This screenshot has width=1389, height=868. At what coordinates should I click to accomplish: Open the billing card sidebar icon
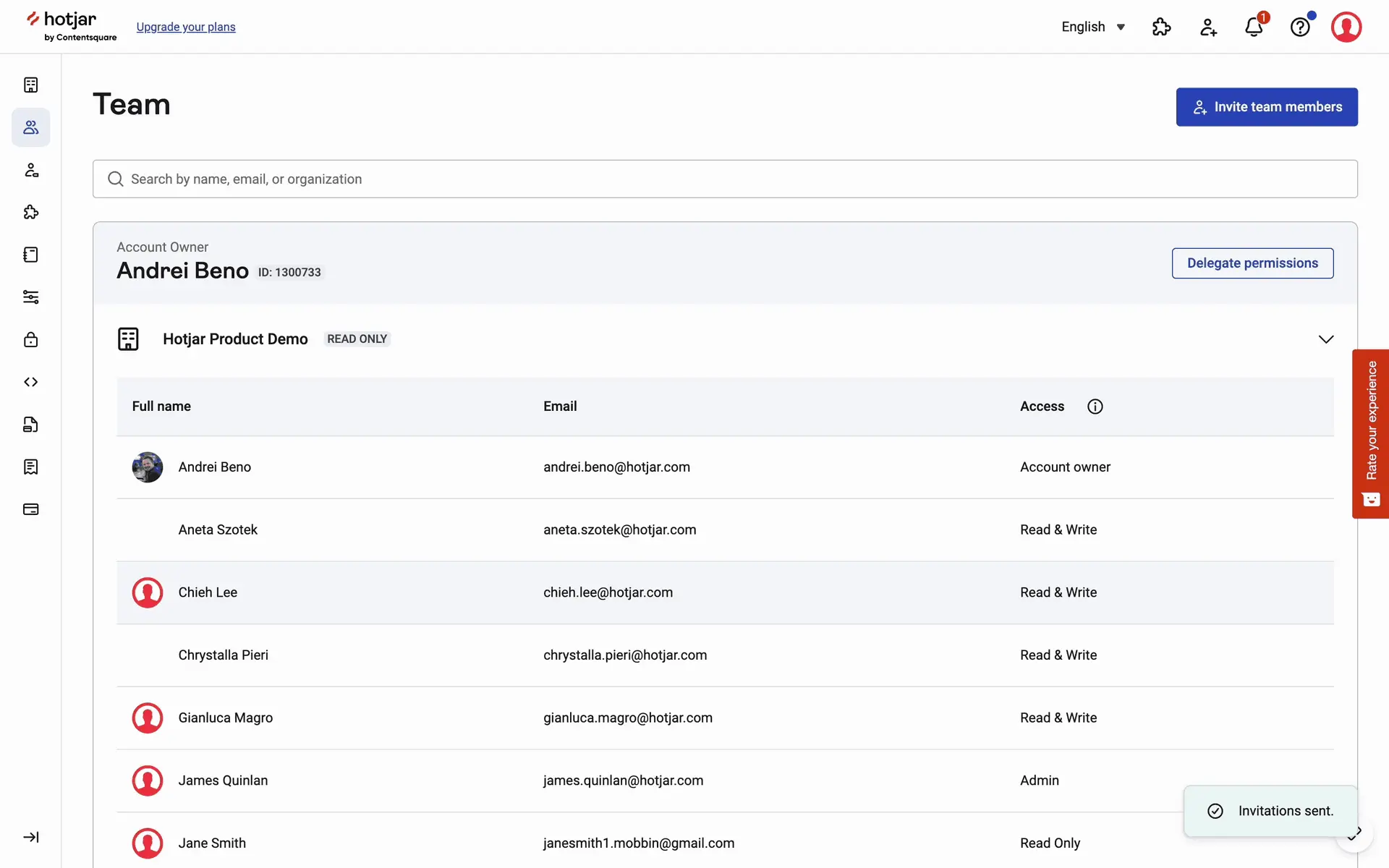click(30, 509)
